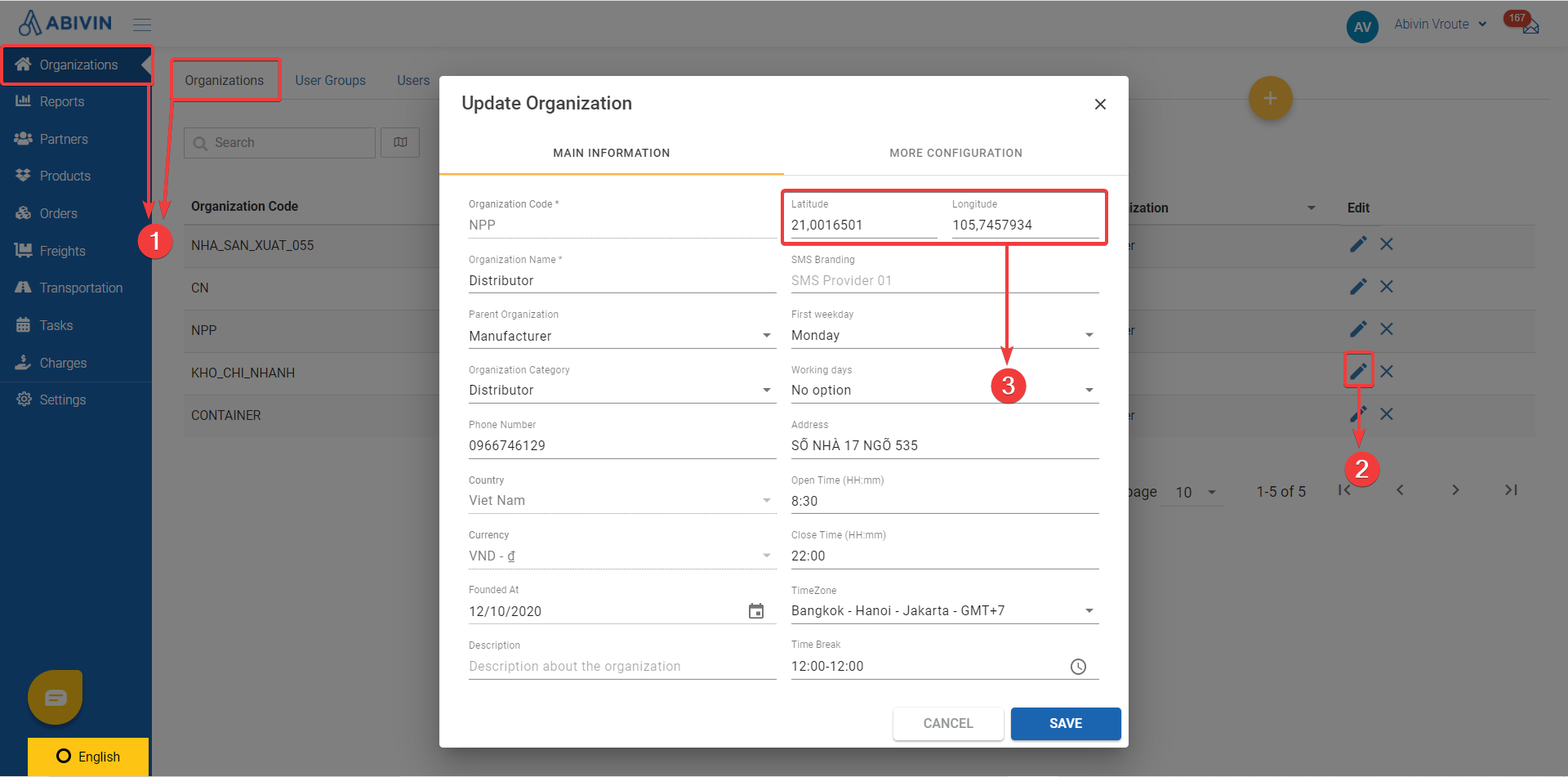
Task: Delete the NPP organization row
Action: click(x=1387, y=329)
